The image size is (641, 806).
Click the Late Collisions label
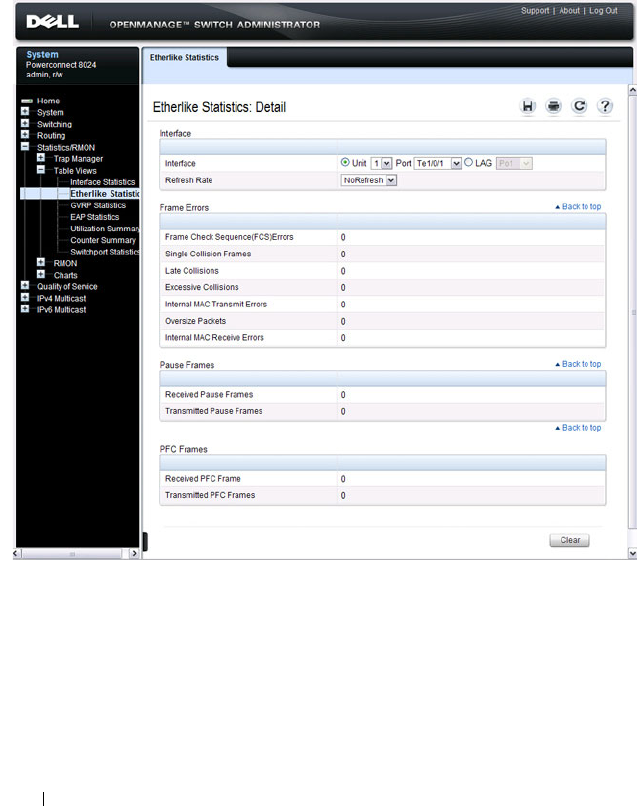coord(191,271)
